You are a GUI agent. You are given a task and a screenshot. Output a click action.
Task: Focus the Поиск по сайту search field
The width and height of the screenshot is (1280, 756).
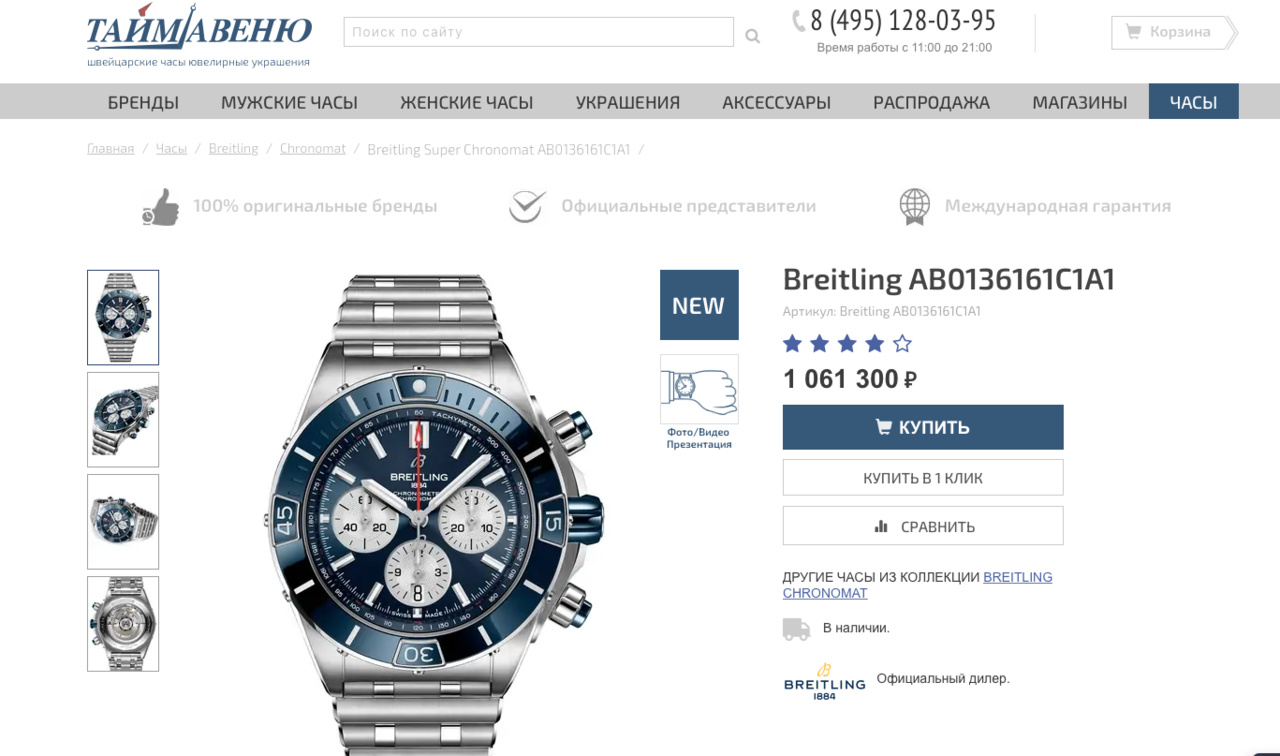point(539,32)
